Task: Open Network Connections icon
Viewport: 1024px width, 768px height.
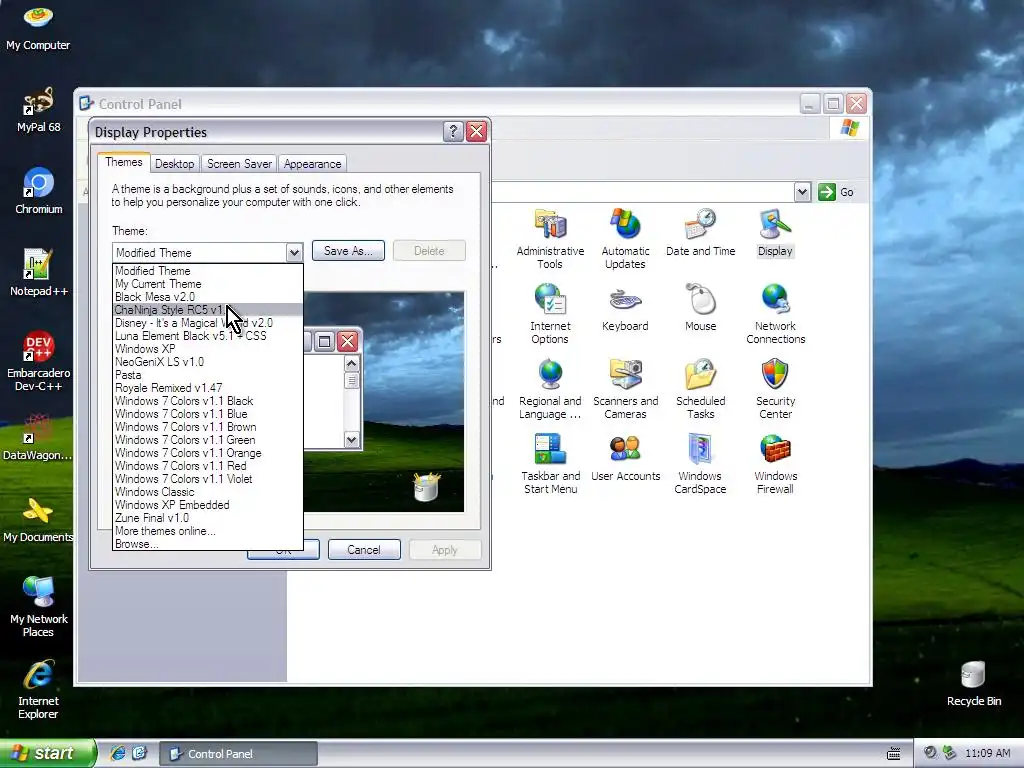Action: point(775,313)
